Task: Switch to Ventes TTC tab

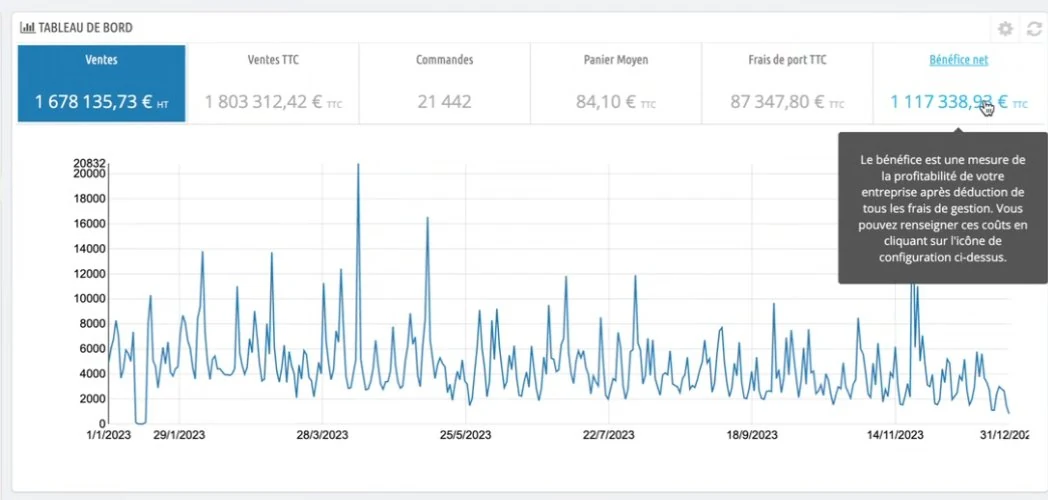Action: [x=273, y=84]
